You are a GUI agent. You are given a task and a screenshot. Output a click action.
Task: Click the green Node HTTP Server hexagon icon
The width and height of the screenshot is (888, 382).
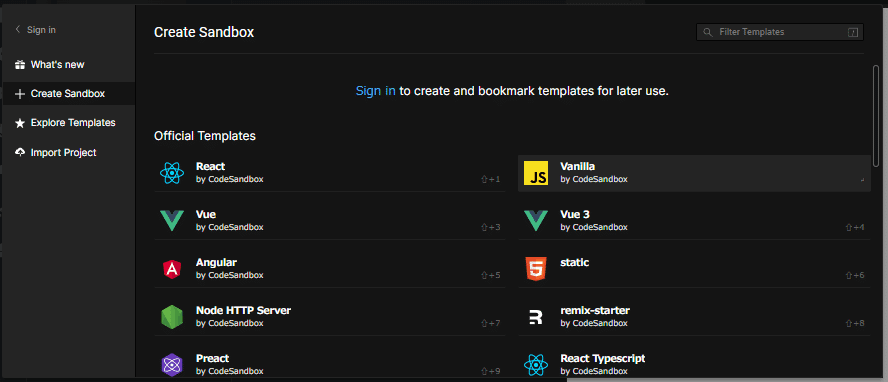[x=172, y=317]
